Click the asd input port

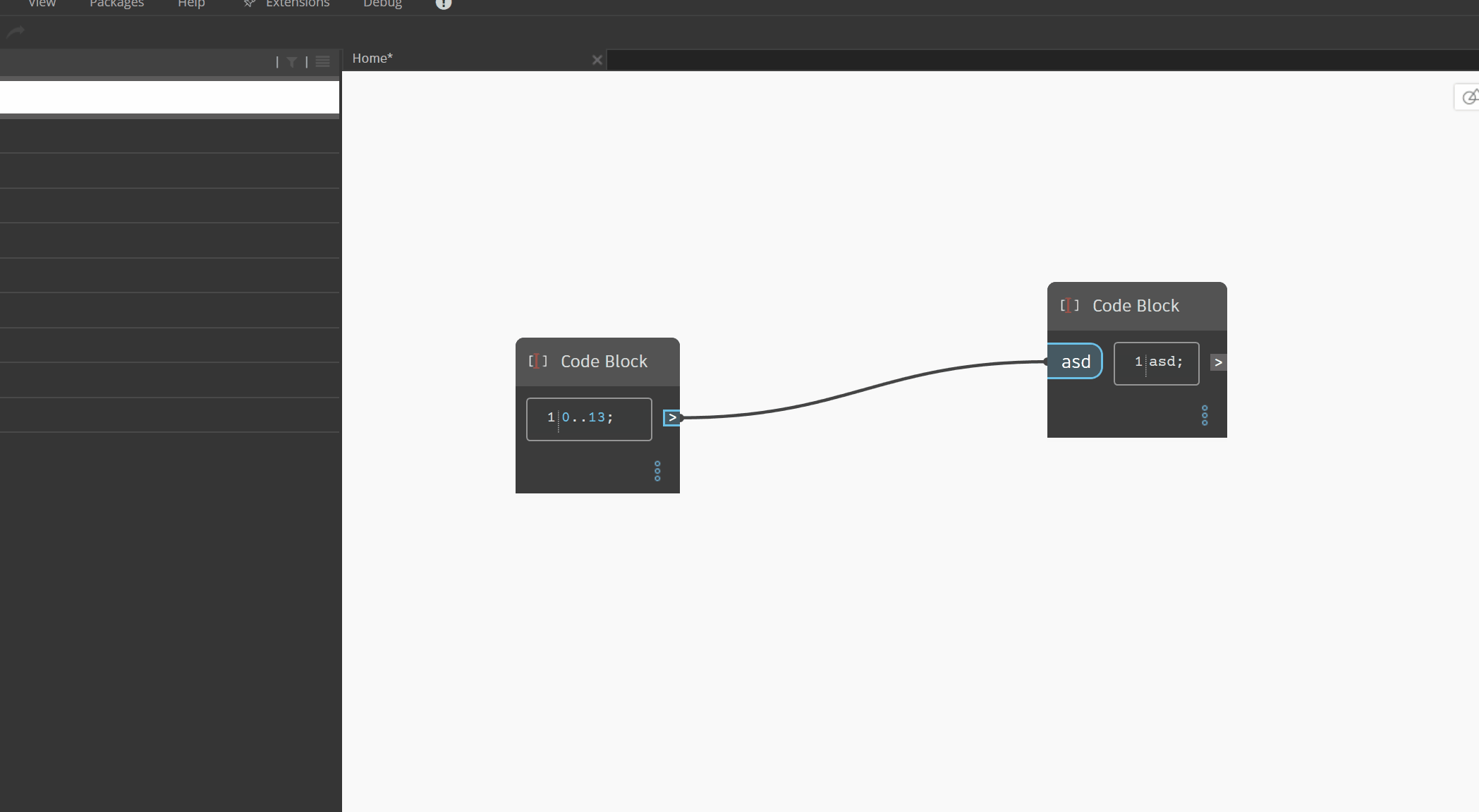[1075, 362]
